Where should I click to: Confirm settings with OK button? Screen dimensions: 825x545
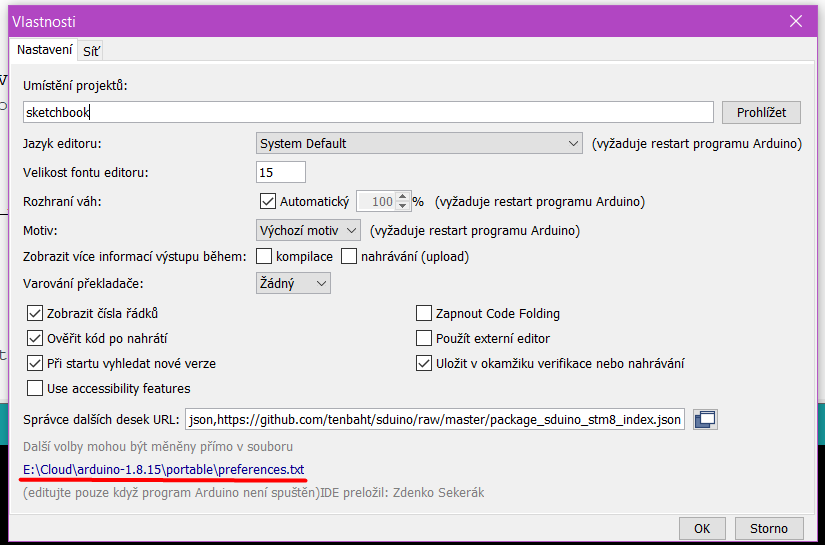tap(702, 528)
